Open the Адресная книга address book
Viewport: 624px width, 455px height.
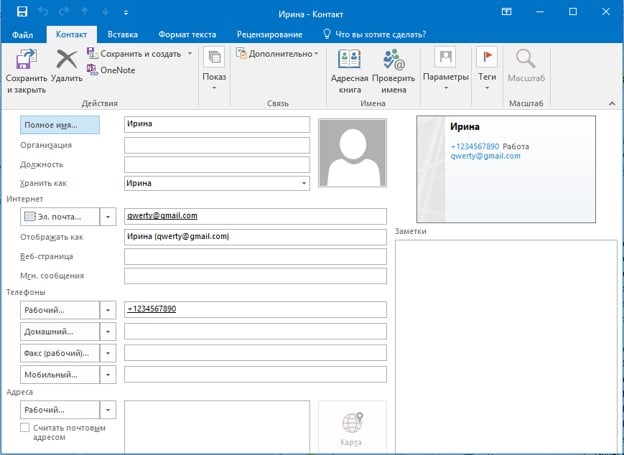(349, 72)
